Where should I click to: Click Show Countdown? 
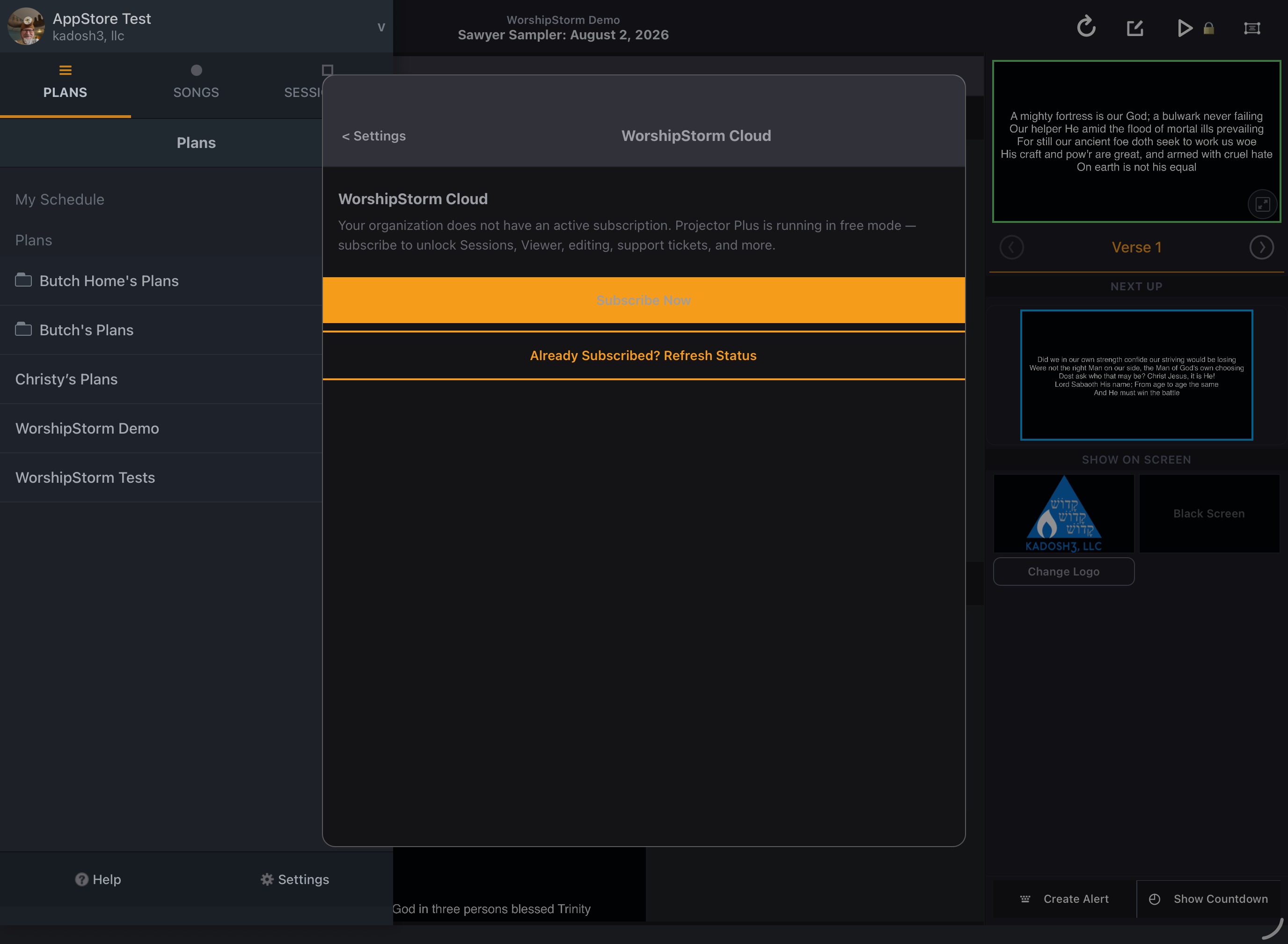(x=1208, y=899)
